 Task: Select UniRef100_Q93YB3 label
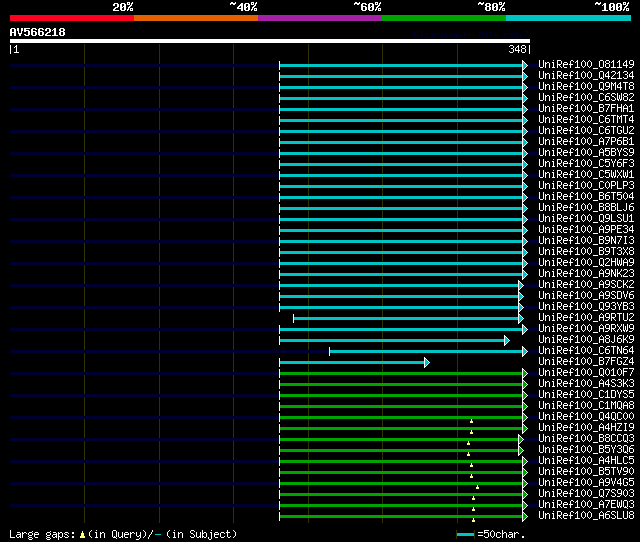(x=586, y=307)
